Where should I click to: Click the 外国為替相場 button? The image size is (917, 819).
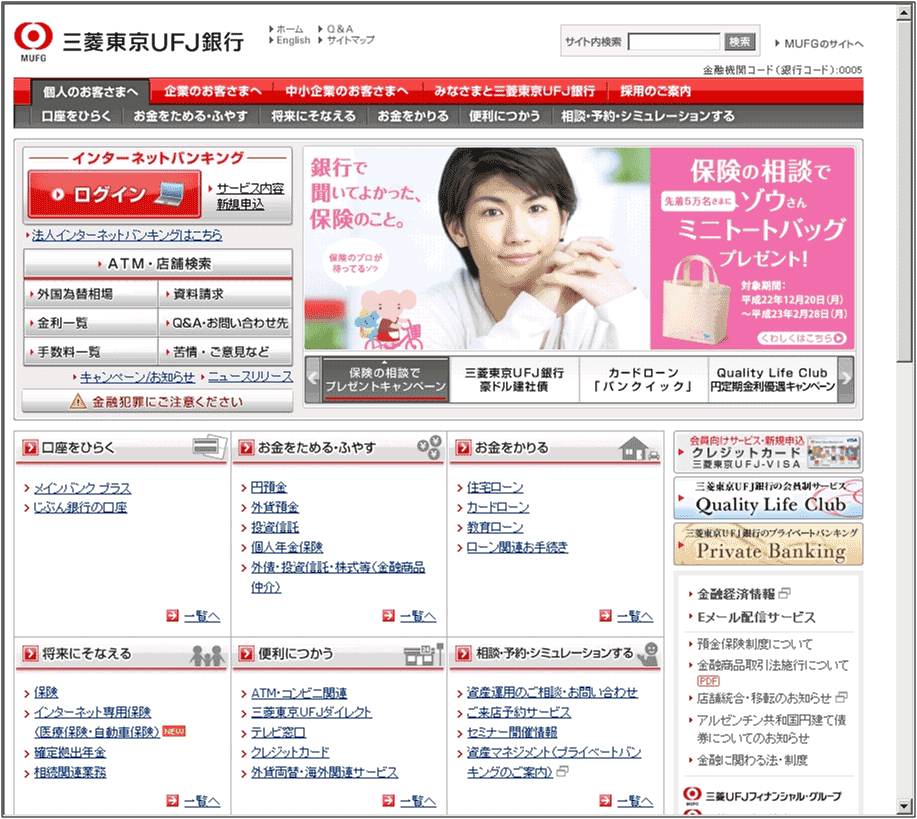(x=91, y=294)
